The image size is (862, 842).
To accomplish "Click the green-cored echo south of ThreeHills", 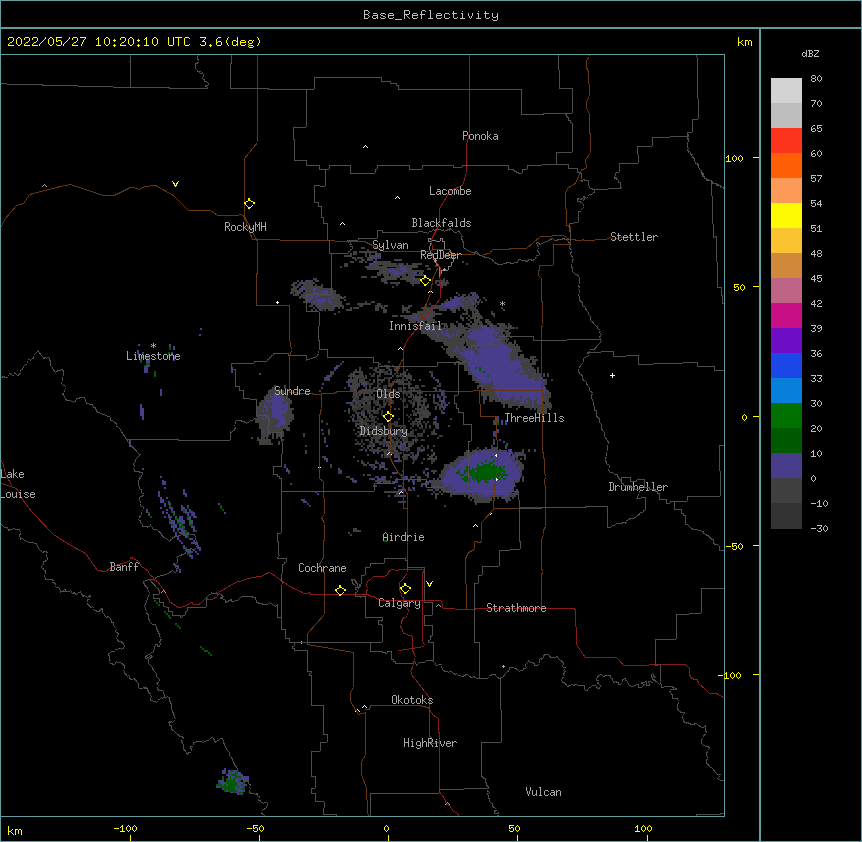I will coord(482,474).
